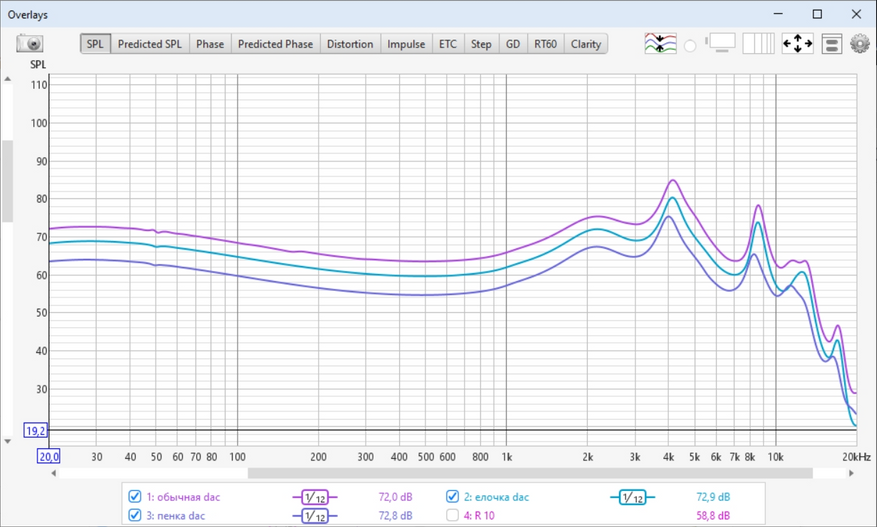Click the 1/12 smoothing icon for елочка dac

(x=632, y=497)
